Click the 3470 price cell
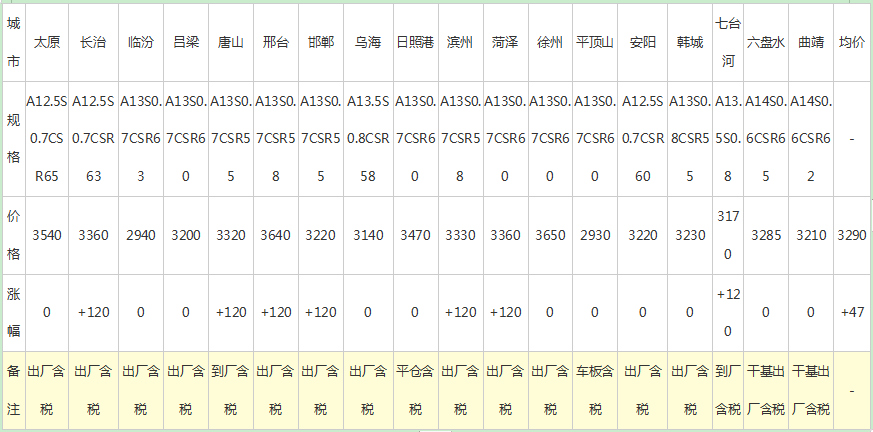The height and width of the screenshot is (432, 873). [414, 236]
